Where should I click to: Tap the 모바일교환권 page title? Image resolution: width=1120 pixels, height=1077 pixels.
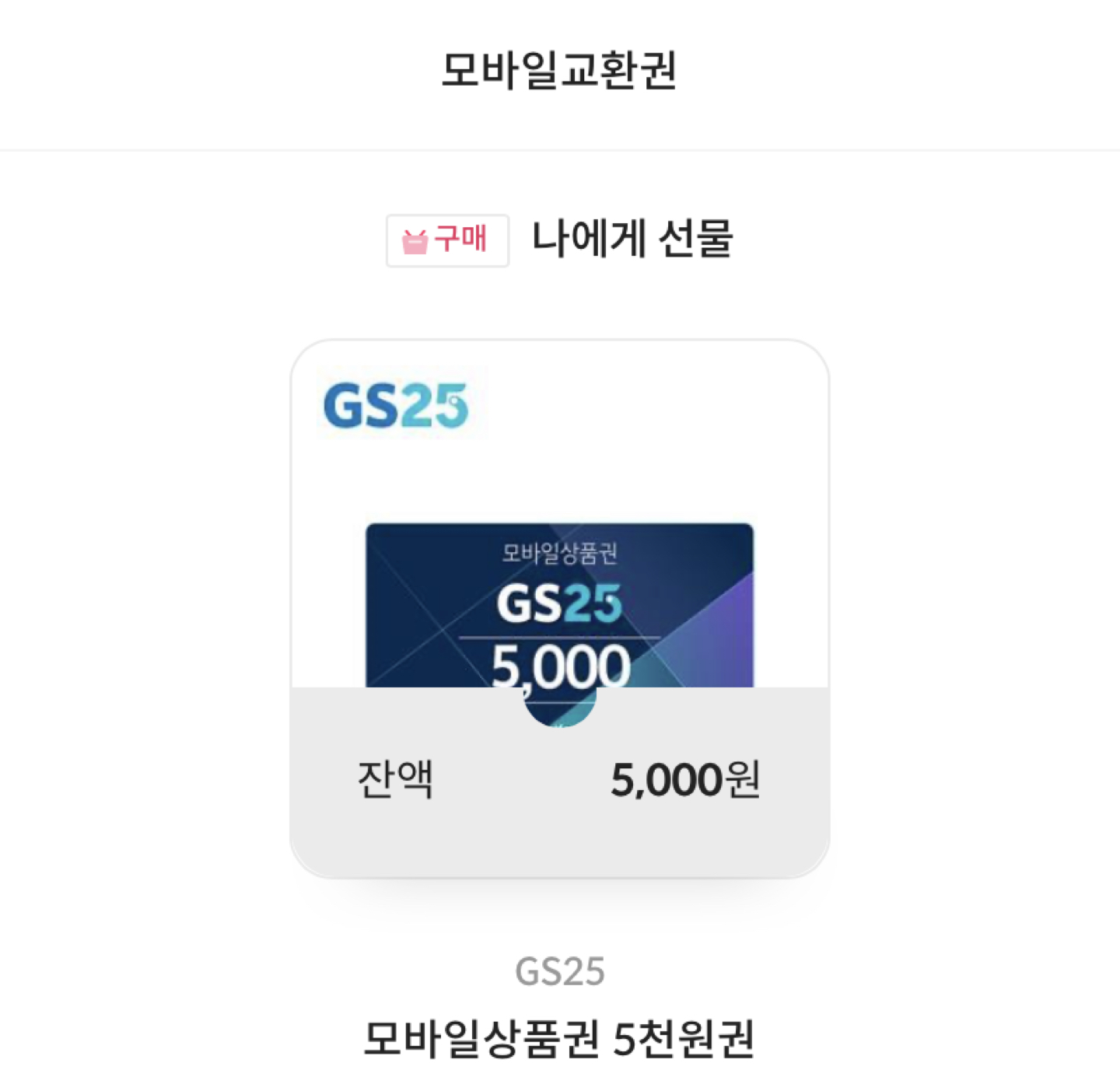[559, 70]
